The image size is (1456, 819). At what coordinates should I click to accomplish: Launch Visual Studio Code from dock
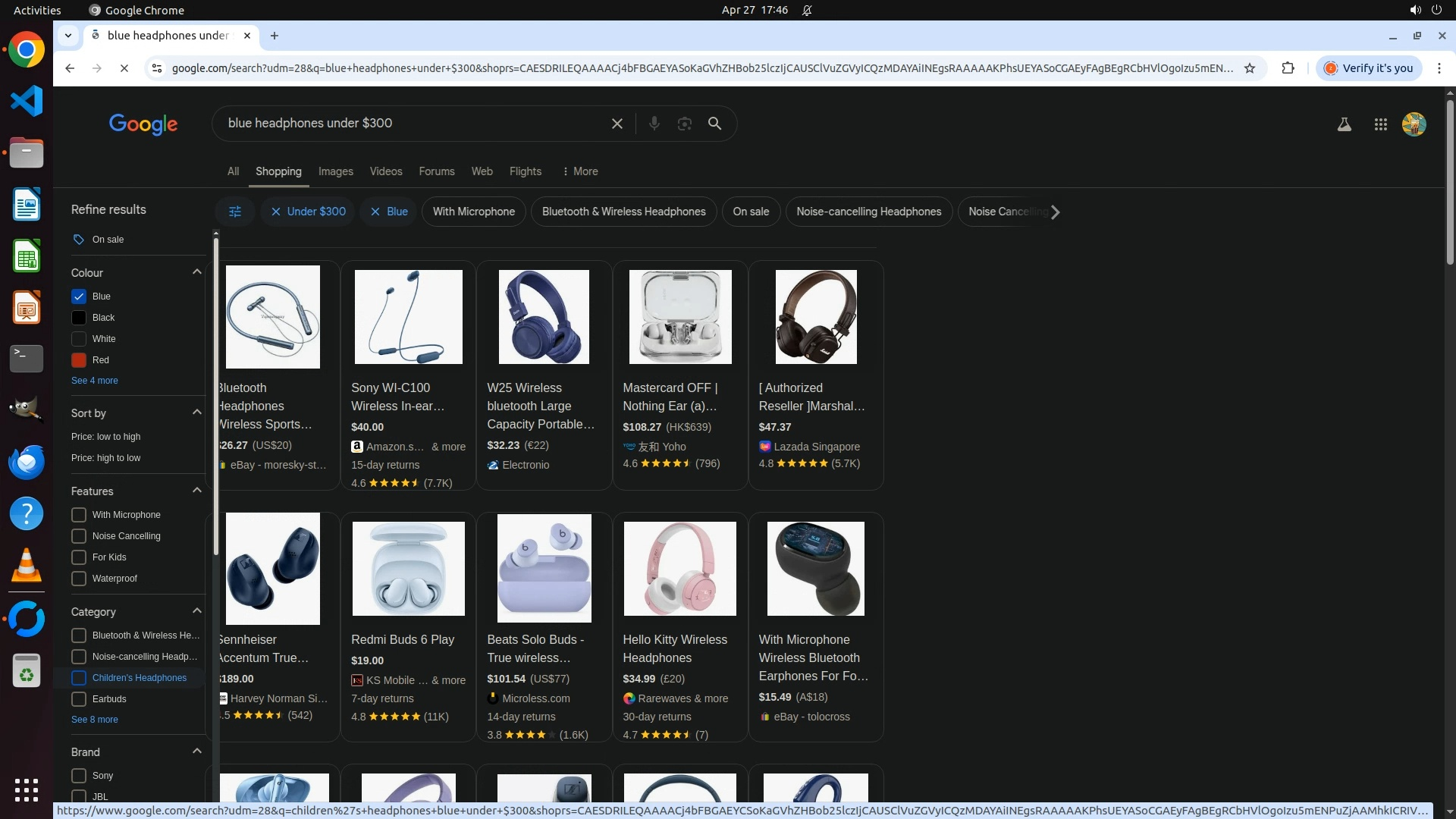coord(27,101)
